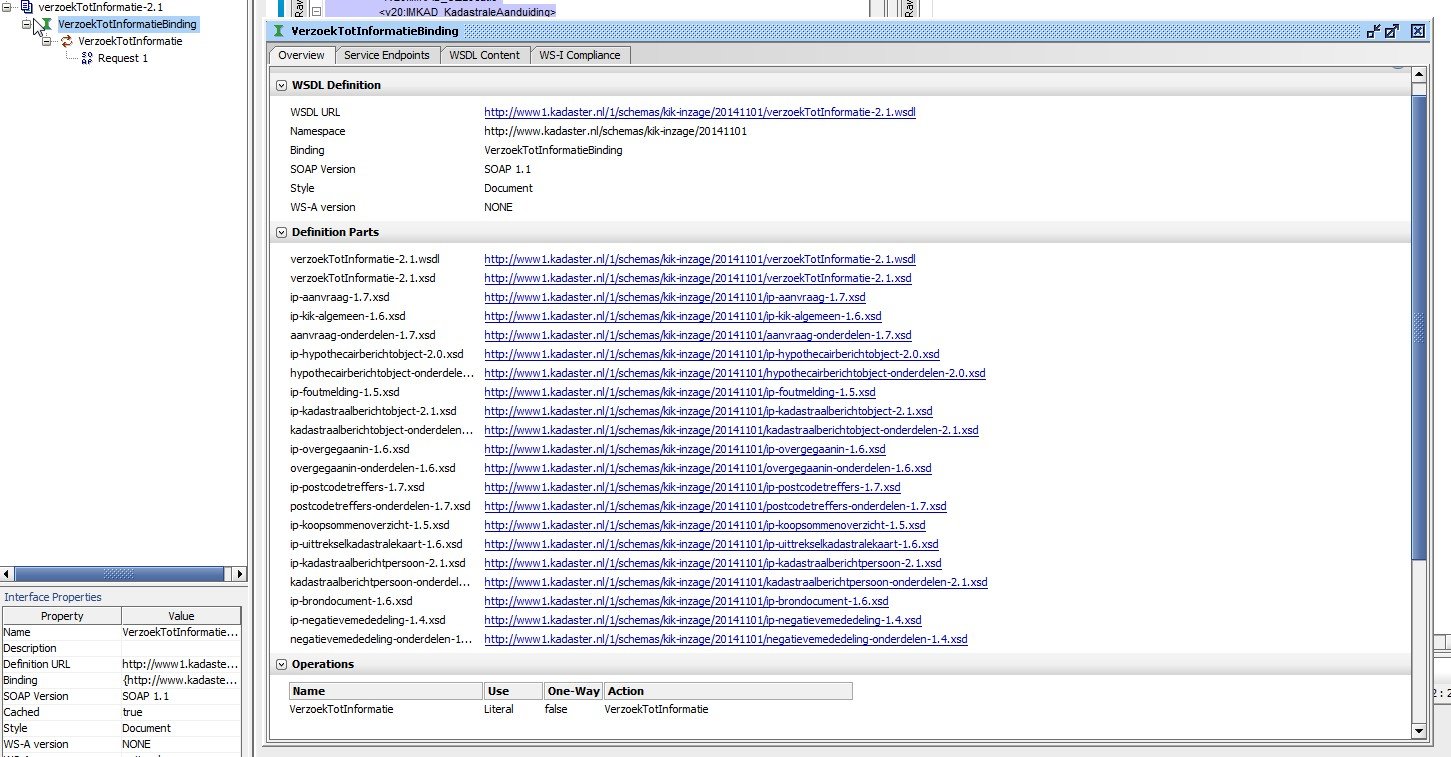The width and height of the screenshot is (1451, 757).
Task: Edit the Description property value field
Action: point(181,648)
